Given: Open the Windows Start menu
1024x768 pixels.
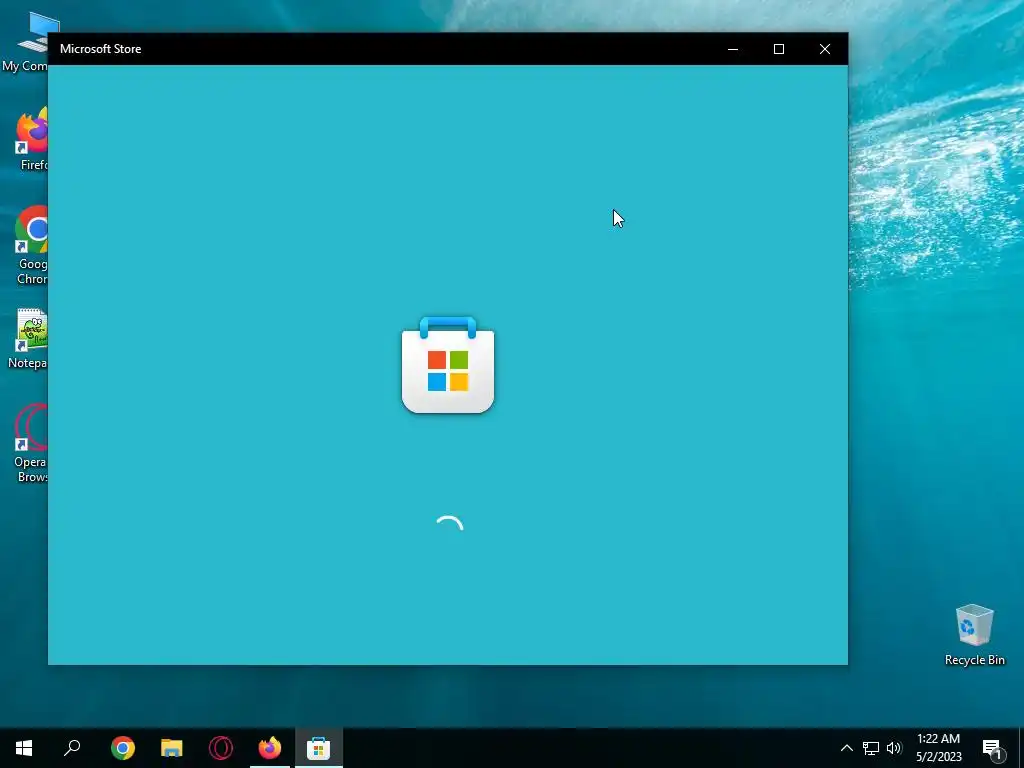Looking at the screenshot, I should [24, 748].
